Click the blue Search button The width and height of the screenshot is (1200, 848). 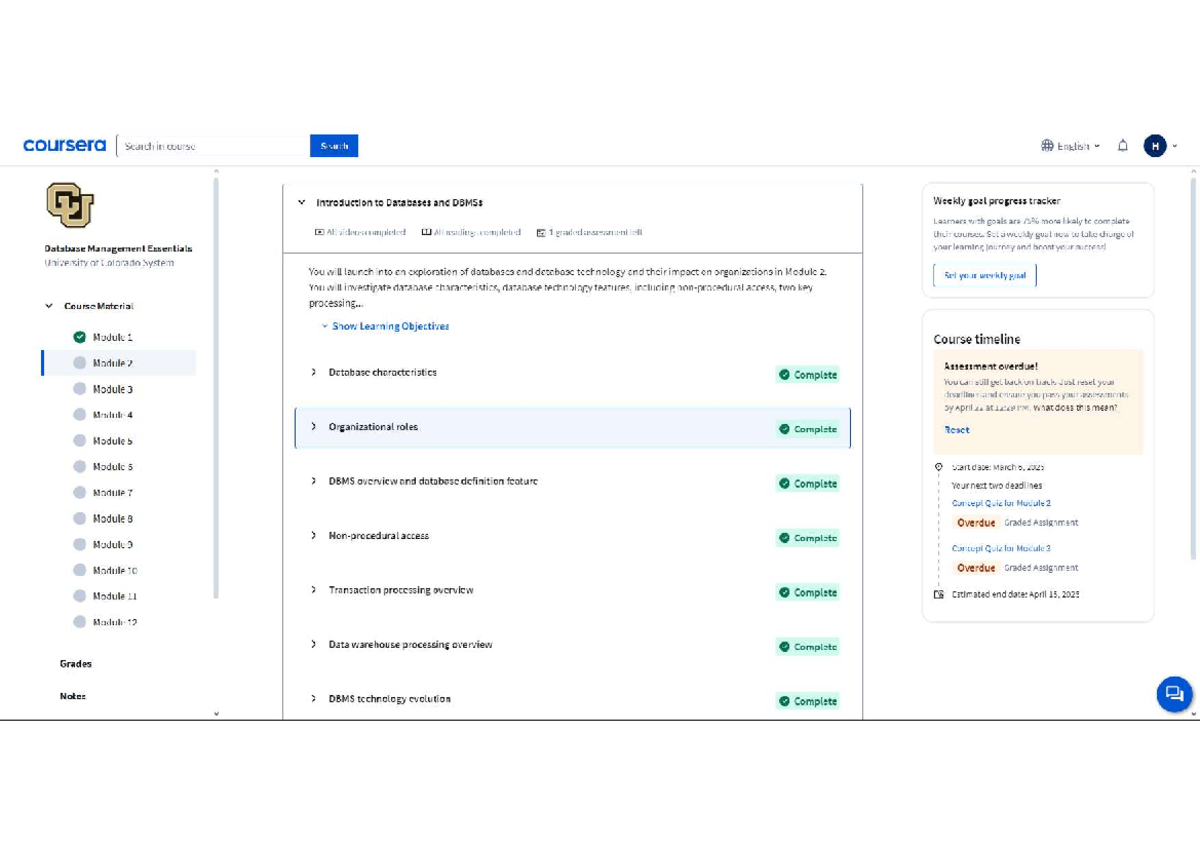pyautogui.click(x=334, y=146)
